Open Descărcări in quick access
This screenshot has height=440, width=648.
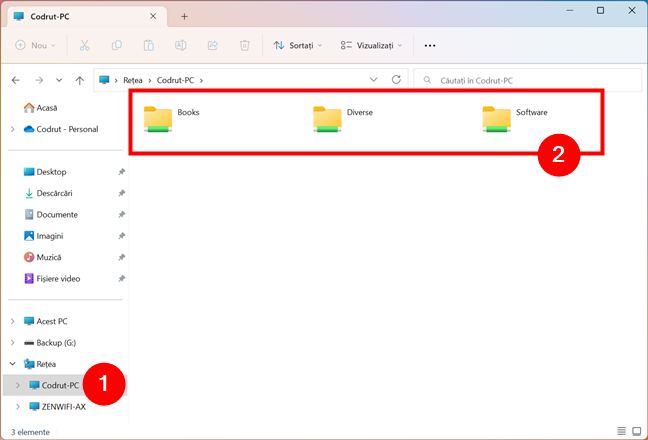point(48,193)
